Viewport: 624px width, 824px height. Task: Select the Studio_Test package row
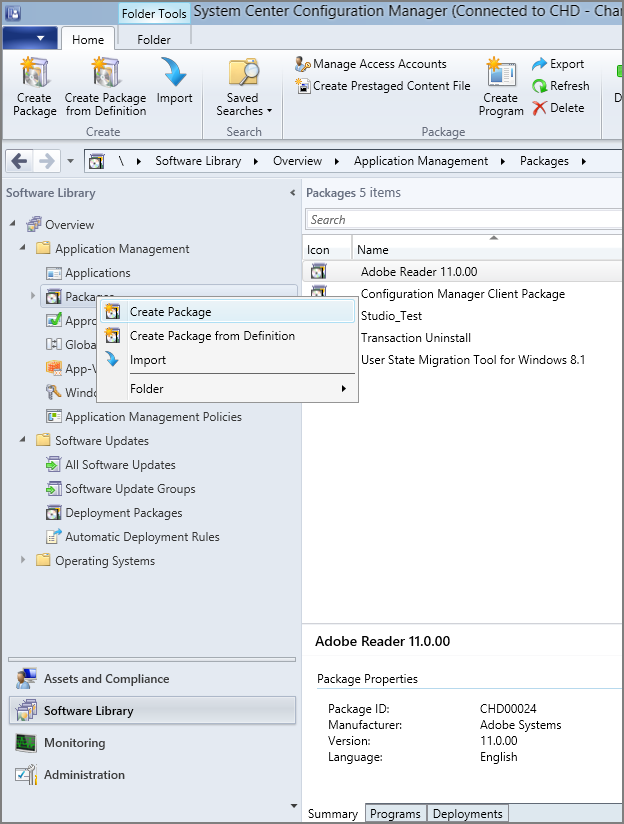(391, 316)
